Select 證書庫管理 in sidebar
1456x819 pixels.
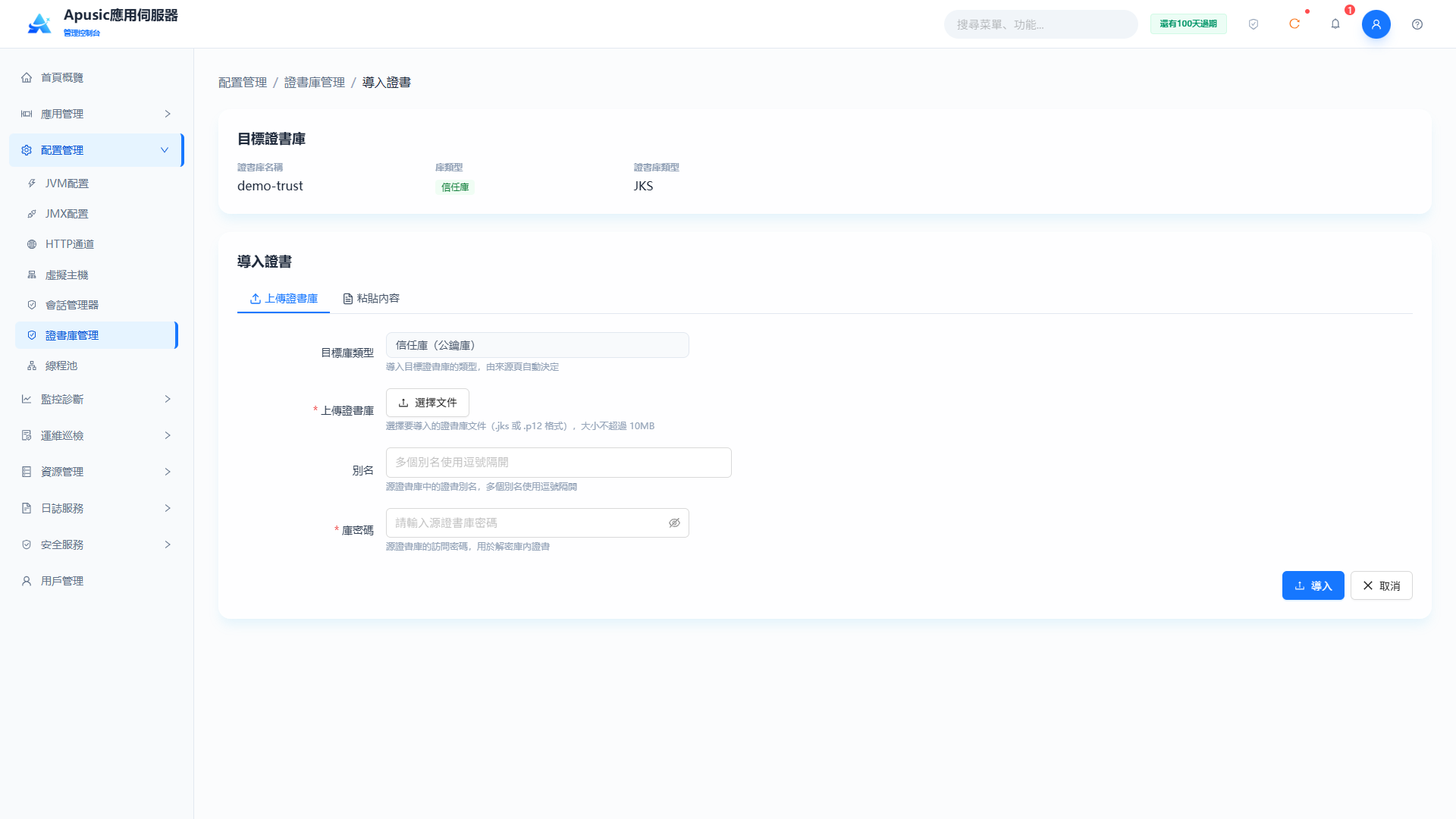tap(97, 335)
